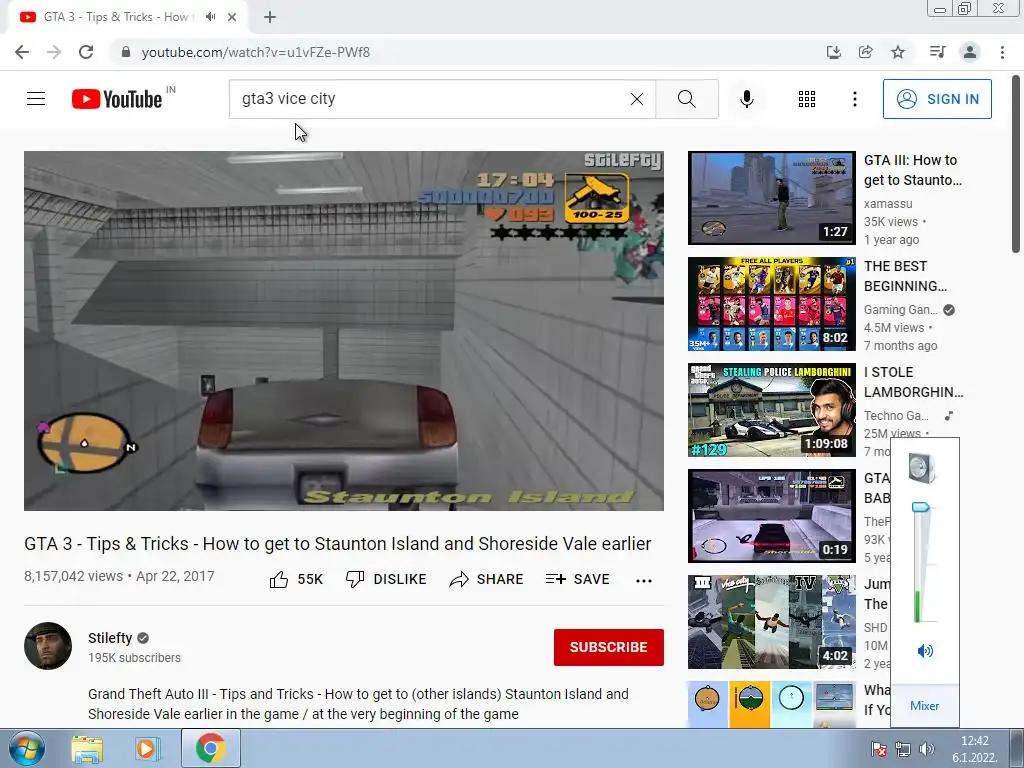Image resolution: width=1024 pixels, height=768 pixels.
Task: Open the YouTube hamburger guide menu
Action: tap(36, 99)
